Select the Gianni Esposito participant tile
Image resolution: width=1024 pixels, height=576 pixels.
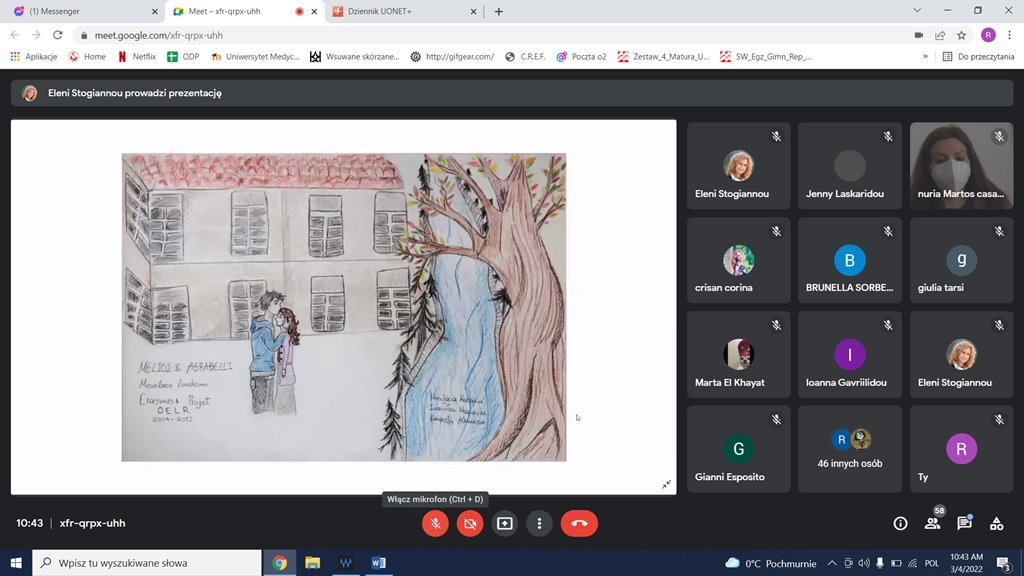point(739,449)
